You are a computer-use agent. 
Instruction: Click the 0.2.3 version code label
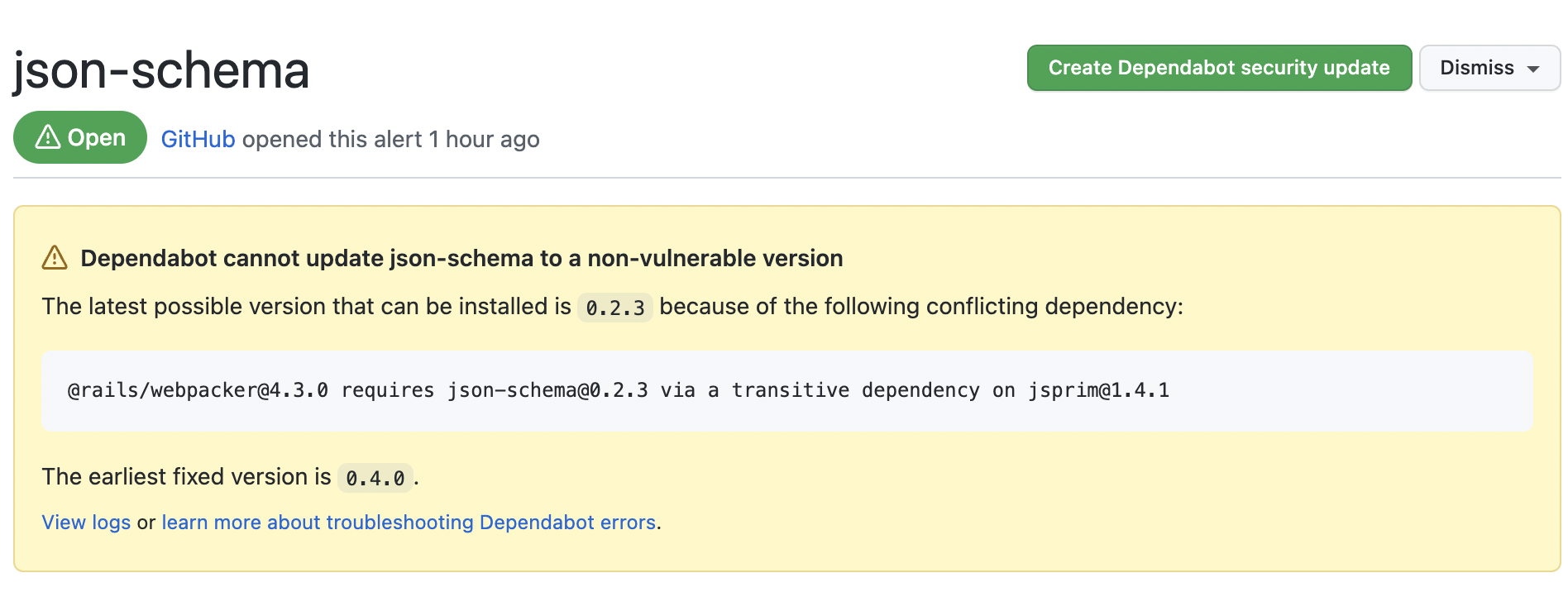[x=614, y=308]
